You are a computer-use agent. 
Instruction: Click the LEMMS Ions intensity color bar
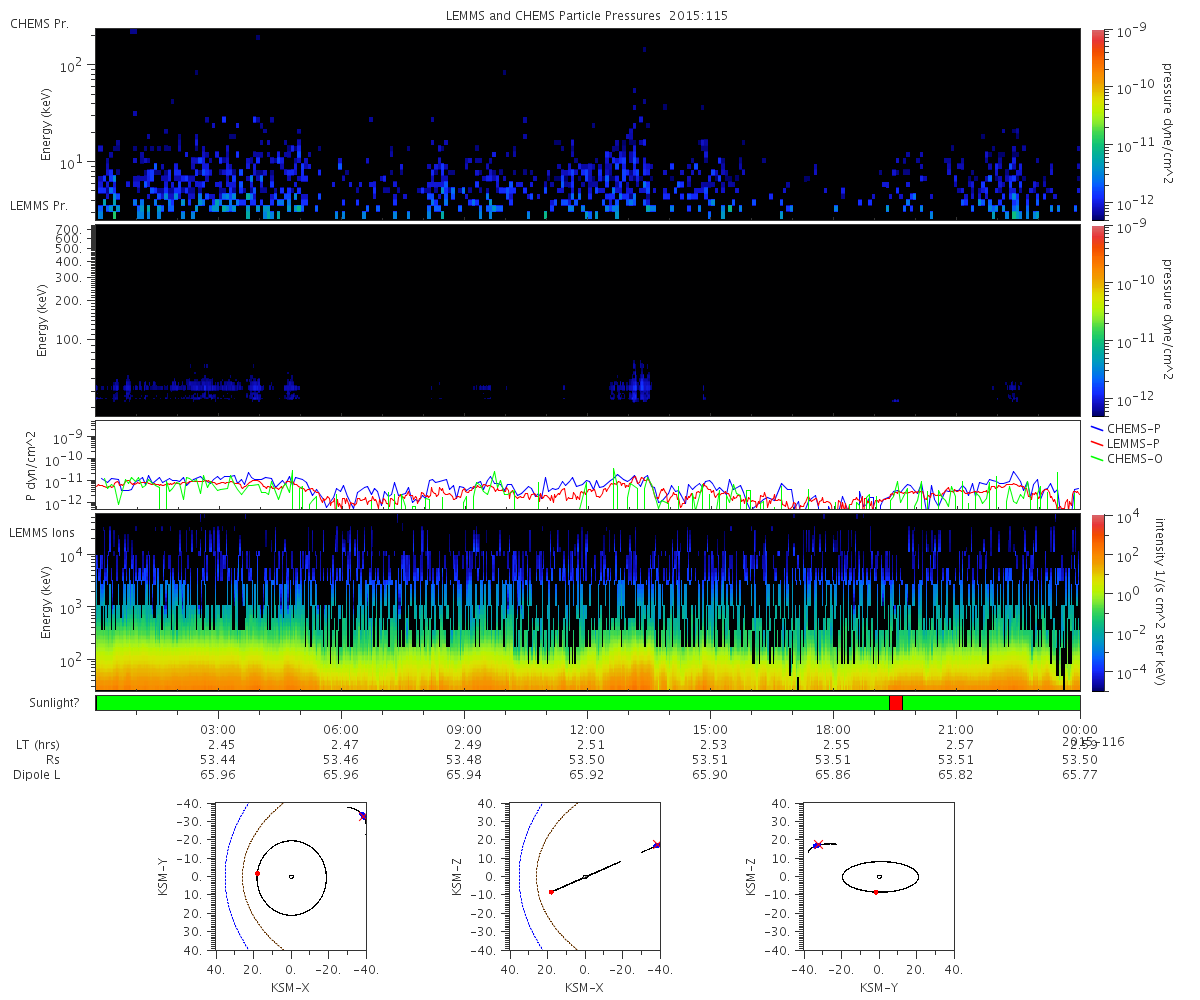1098,602
